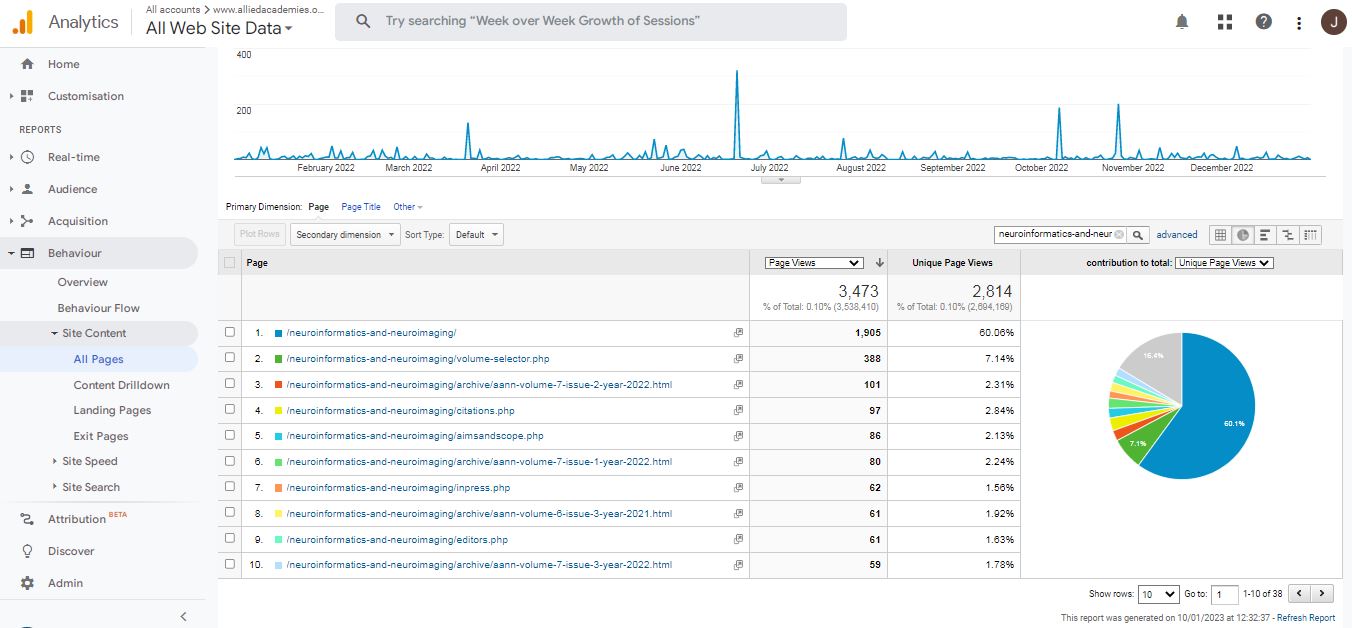Open the Secondary dimension dropdown
The image size is (1352, 628).
[344, 235]
